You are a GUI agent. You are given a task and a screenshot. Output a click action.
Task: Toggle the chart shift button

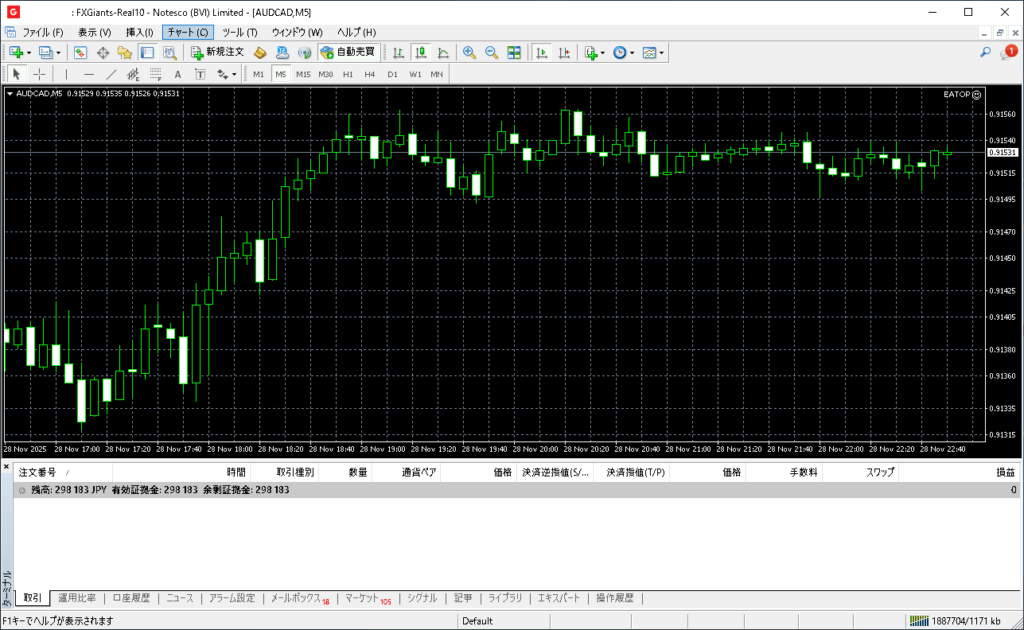(x=565, y=52)
